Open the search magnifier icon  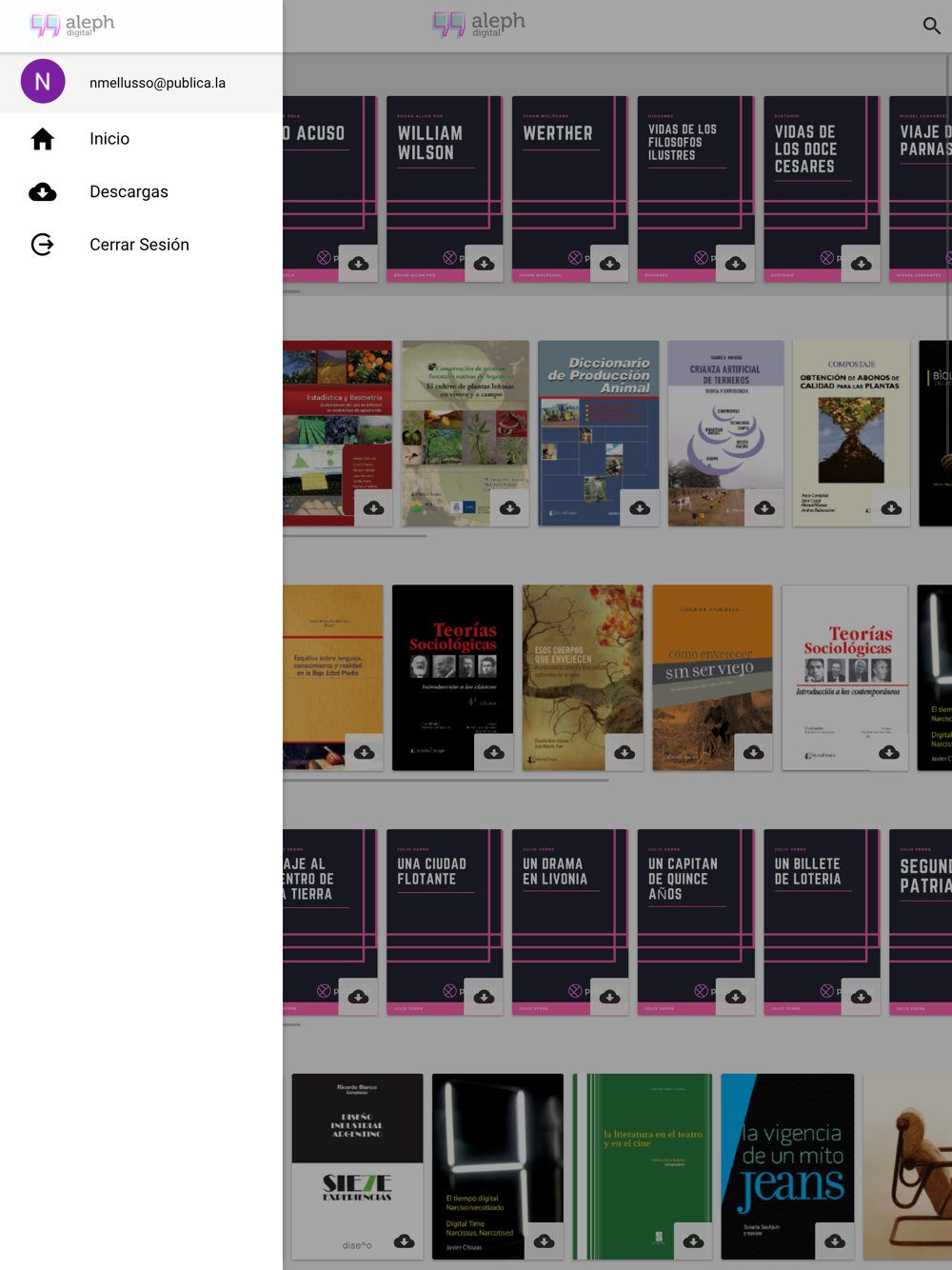(x=931, y=26)
